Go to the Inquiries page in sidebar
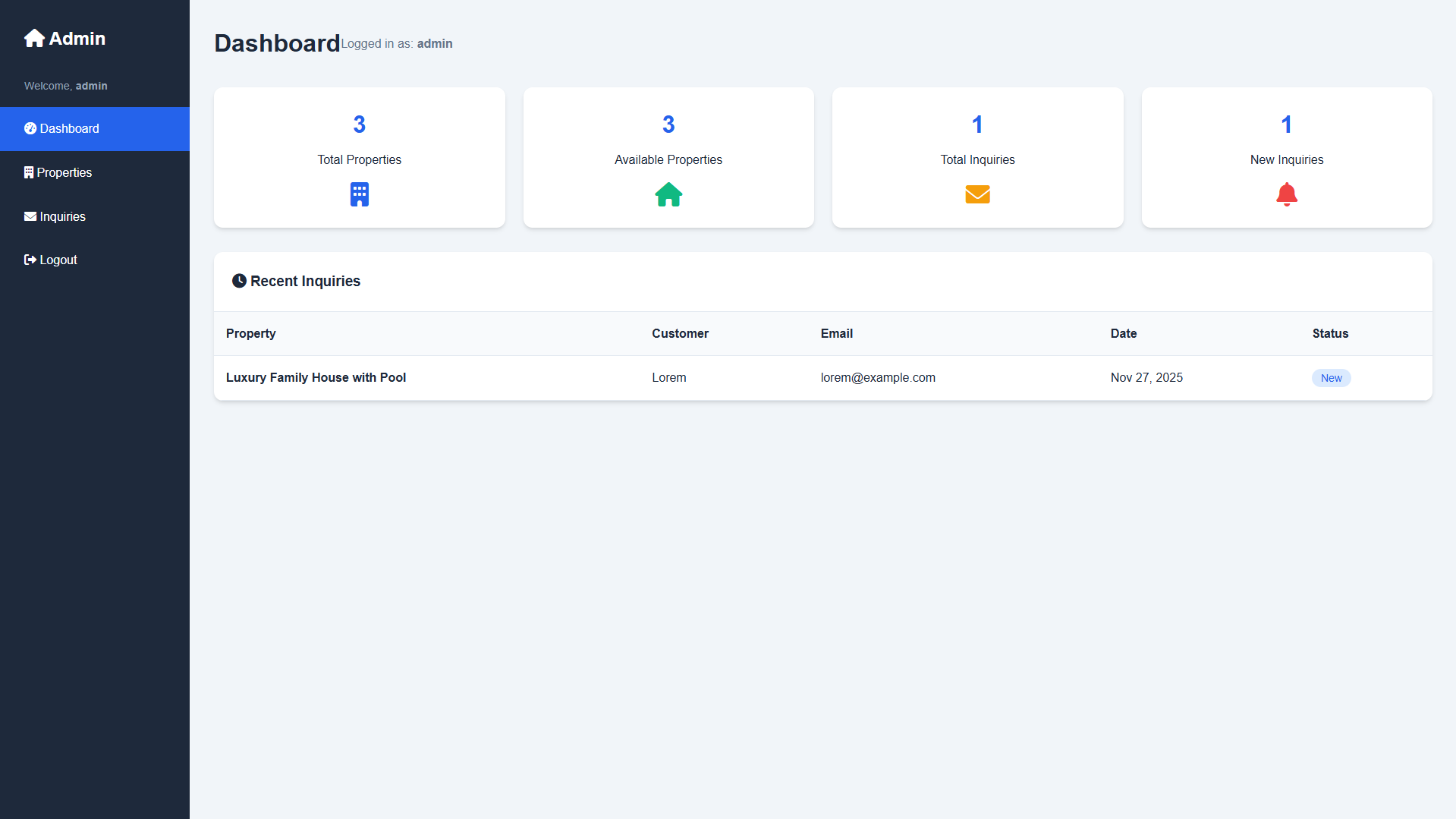Viewport: 1456px width, 819px height. [x=62, y=217]
